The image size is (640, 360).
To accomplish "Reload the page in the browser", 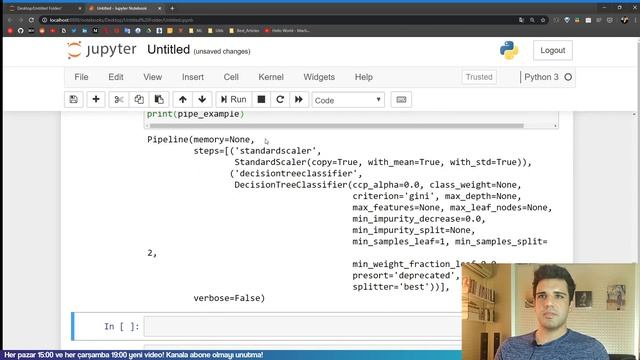I will [x=31, y=20].
